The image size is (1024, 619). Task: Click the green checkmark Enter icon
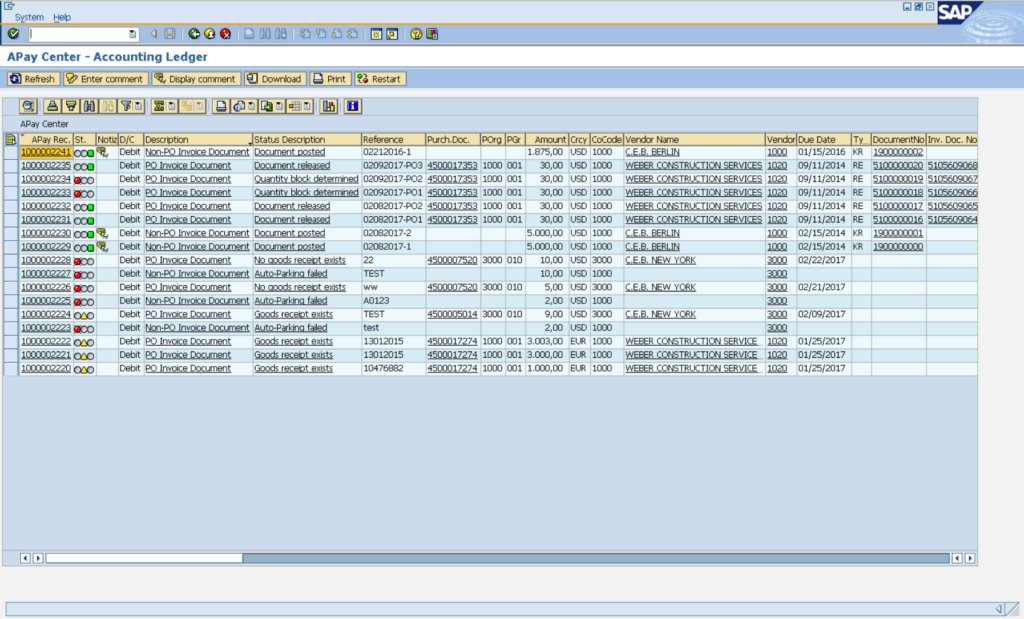coord(13,34)
